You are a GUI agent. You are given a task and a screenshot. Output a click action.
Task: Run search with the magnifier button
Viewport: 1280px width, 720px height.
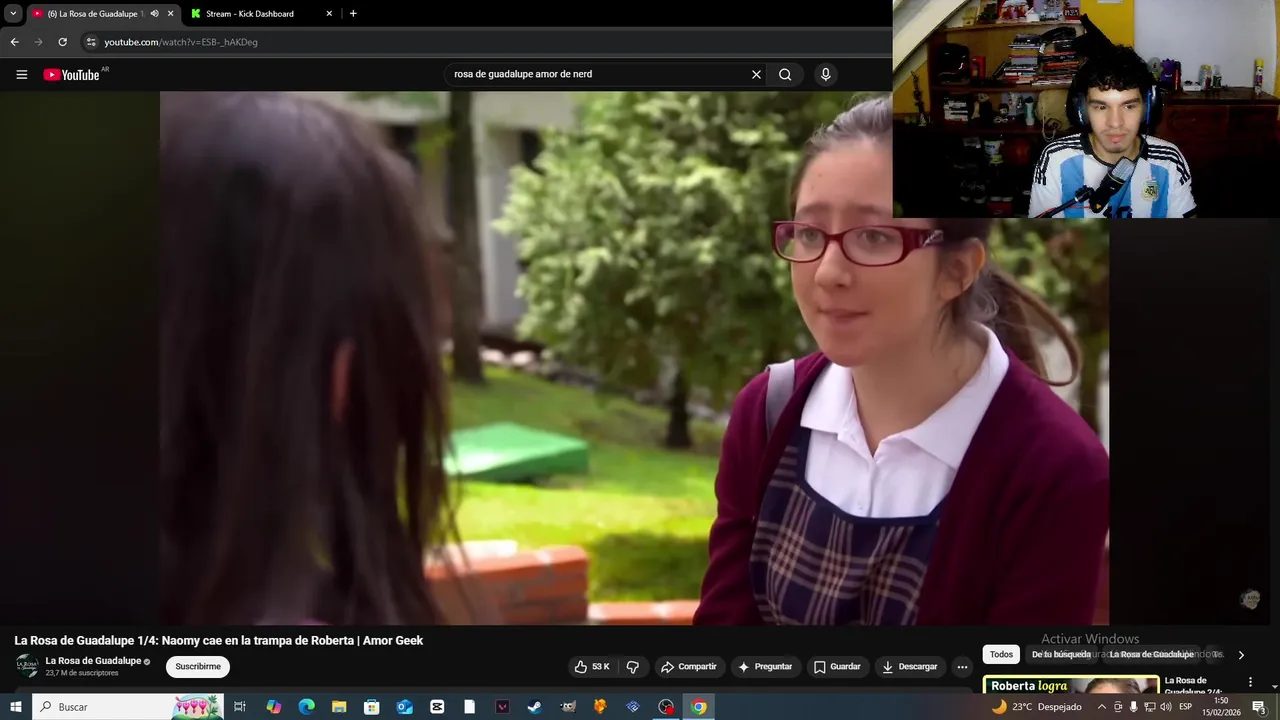click(x=785, y=74)
